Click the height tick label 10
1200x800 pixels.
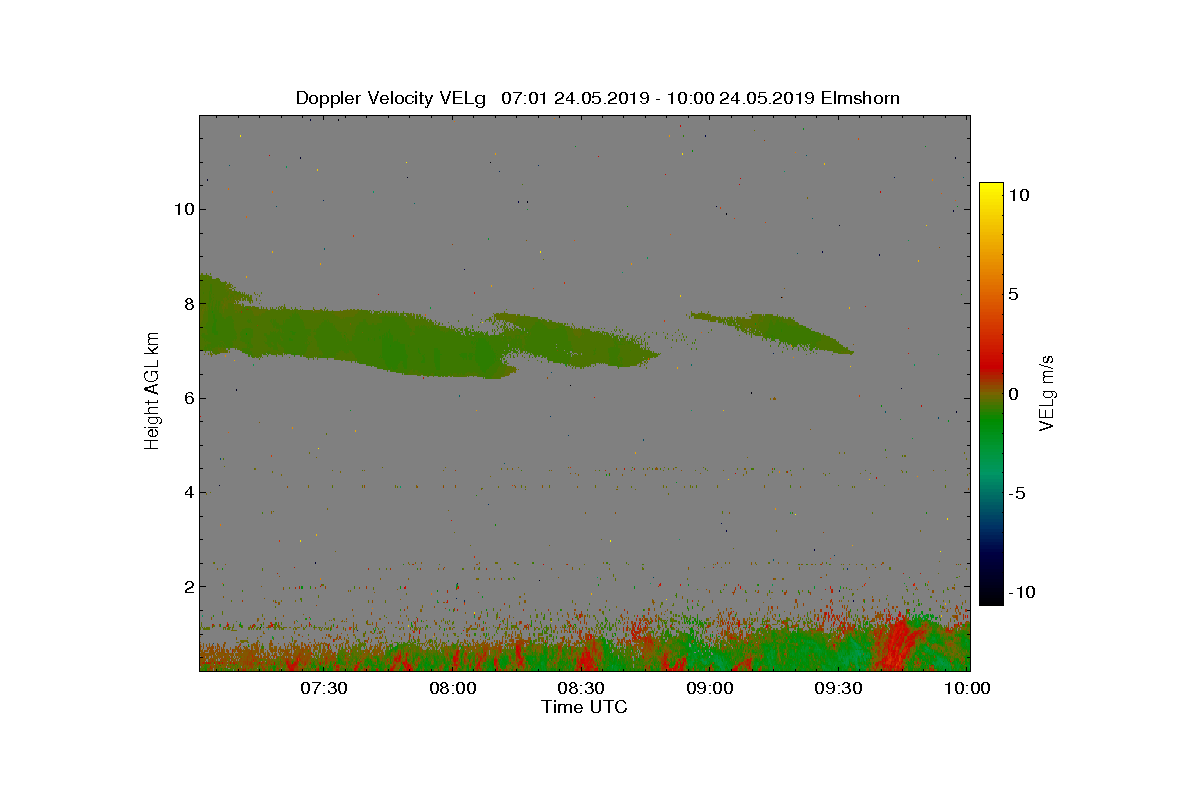click(183, 209)
